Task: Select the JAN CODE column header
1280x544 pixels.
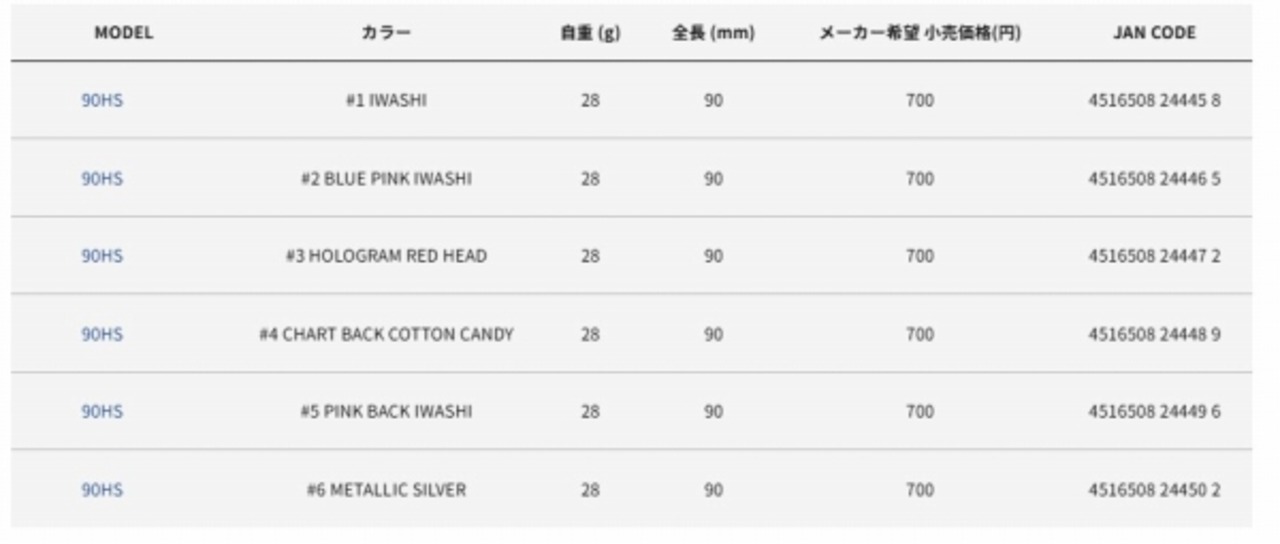Action: pos(1154,33)
